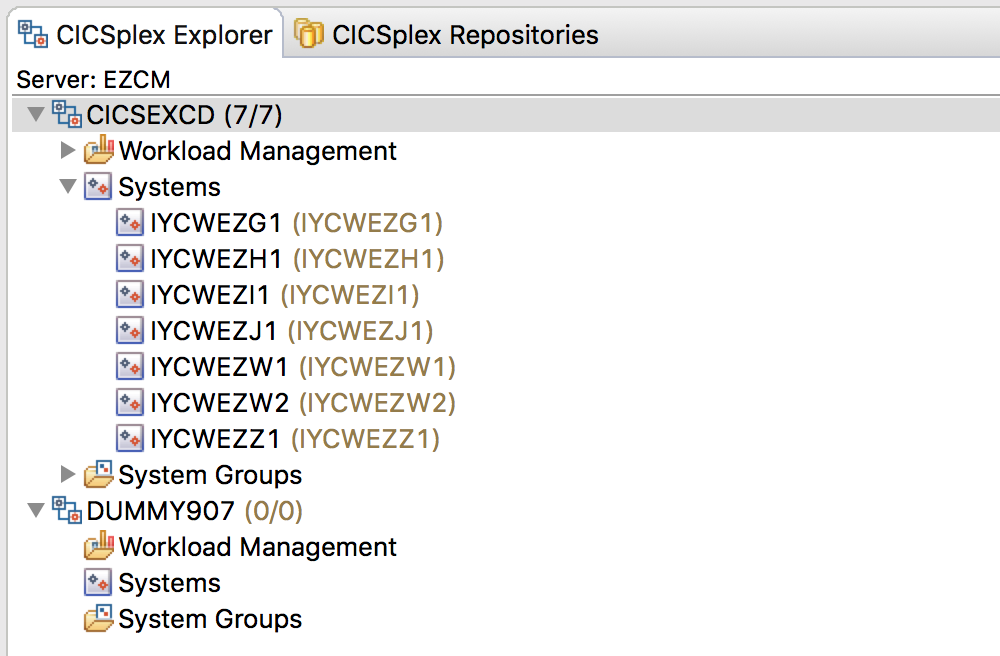Image resolution: width=1000 pixels, height=656 pixels.
Task: Click the IYCWEZG1 system icon
Action: pos(130,222)
